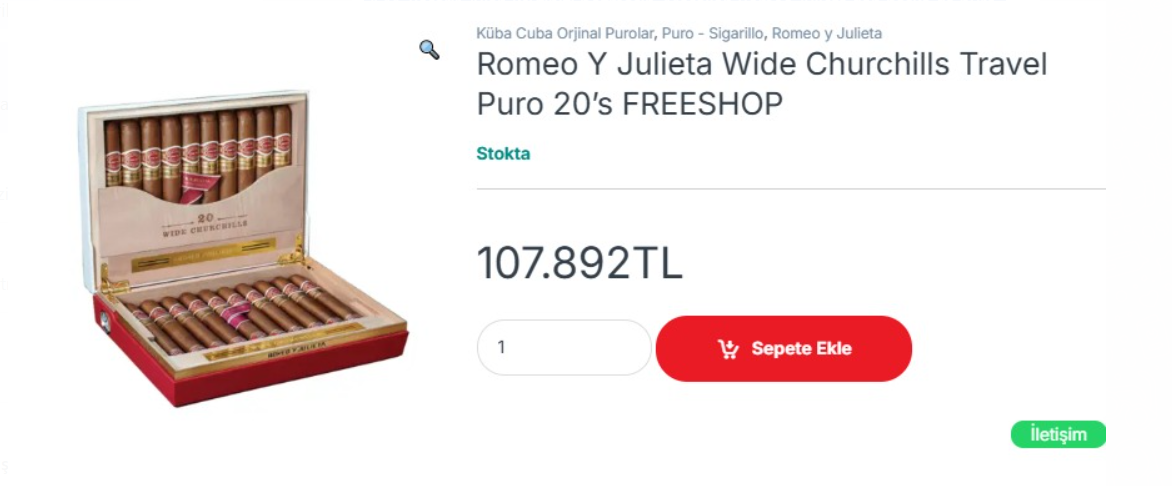Viewport: 1172px width, 486px height.
Task: Click the gold hinge on box right side
Action: click(293, 253)
